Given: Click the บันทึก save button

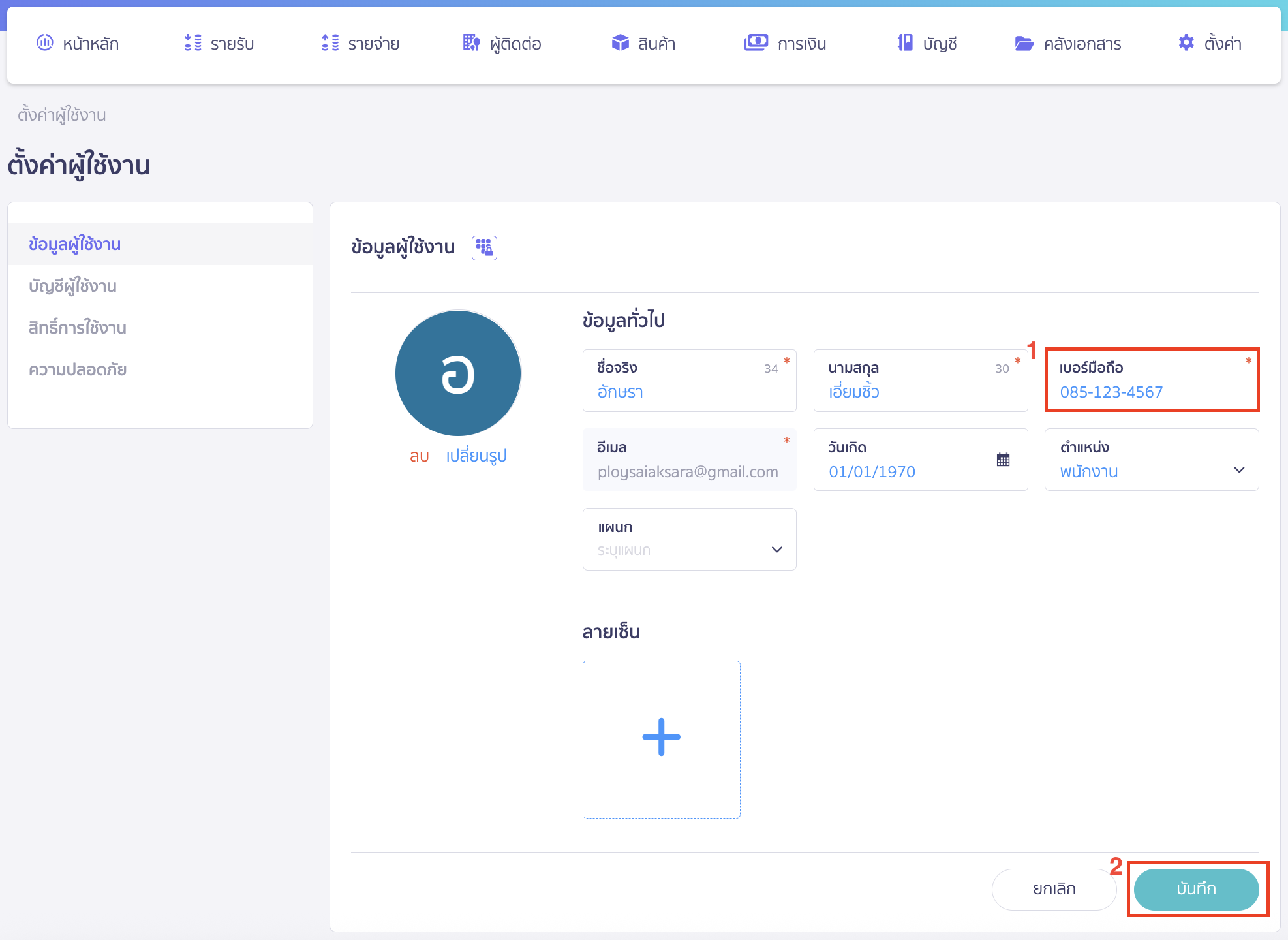Looking at the screenshot, I should (1196, 888).
